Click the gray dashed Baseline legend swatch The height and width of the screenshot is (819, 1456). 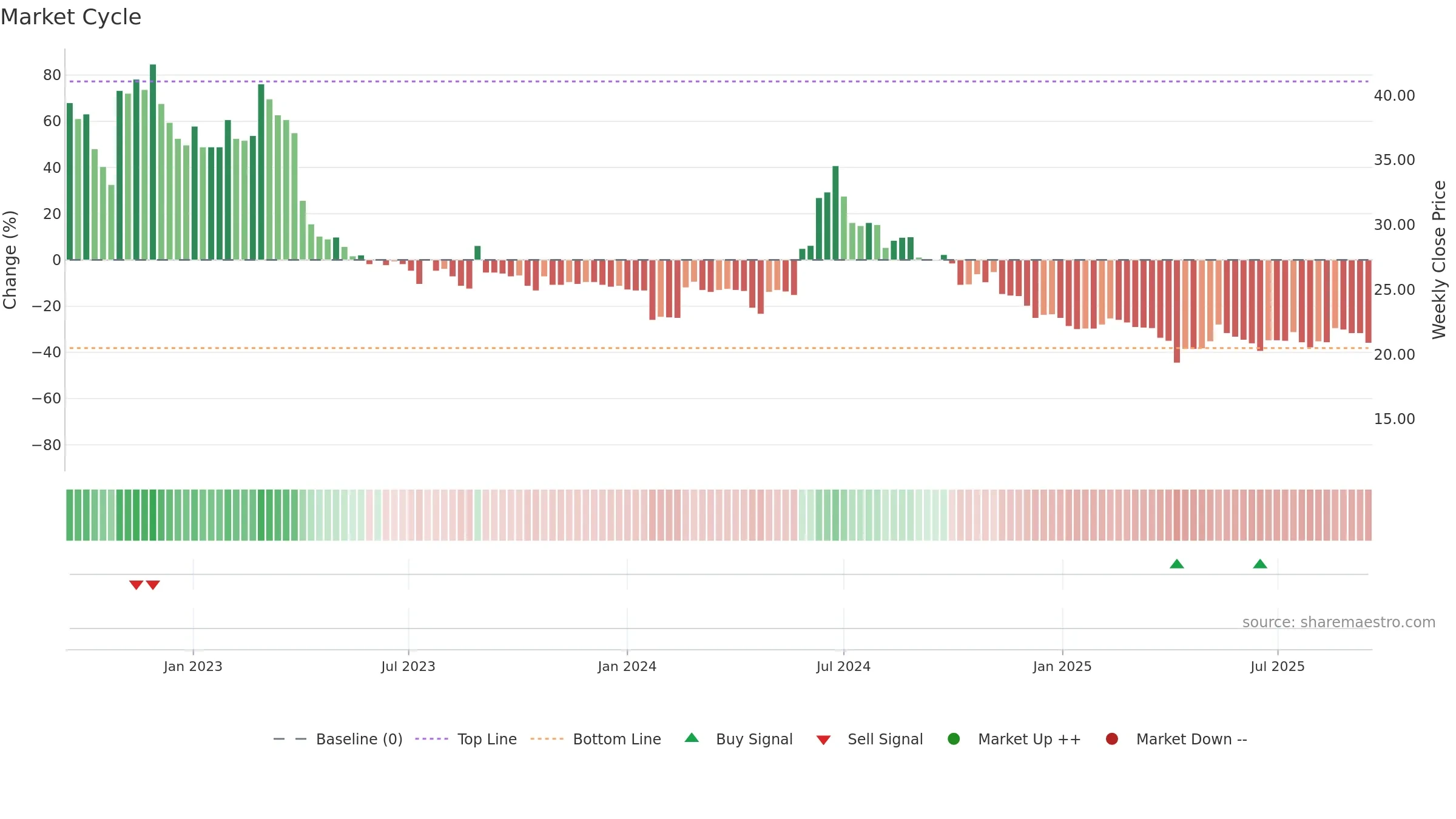coord(290,739)
